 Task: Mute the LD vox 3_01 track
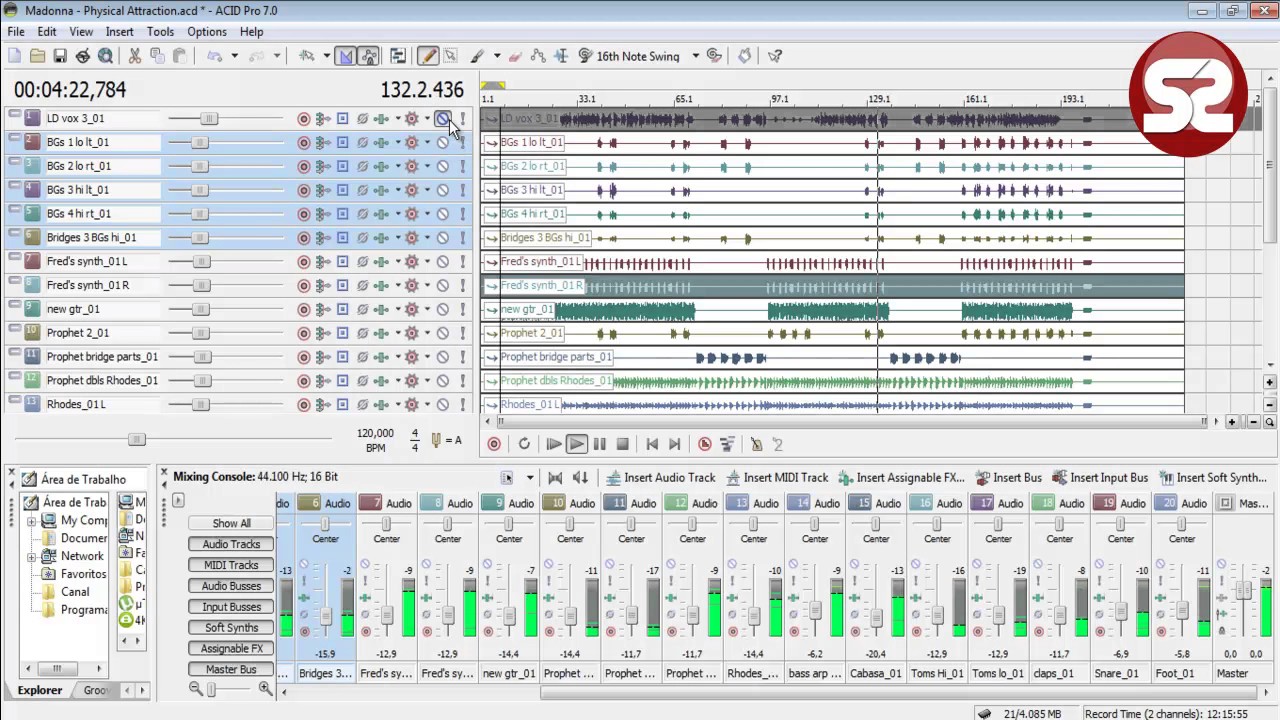[x=443, y=119]
